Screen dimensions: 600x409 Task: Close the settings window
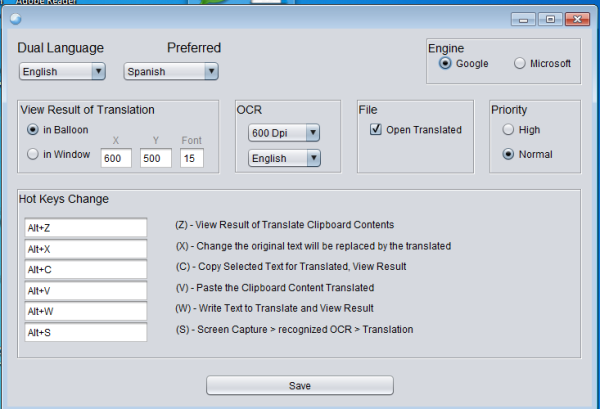click(577, 19)
